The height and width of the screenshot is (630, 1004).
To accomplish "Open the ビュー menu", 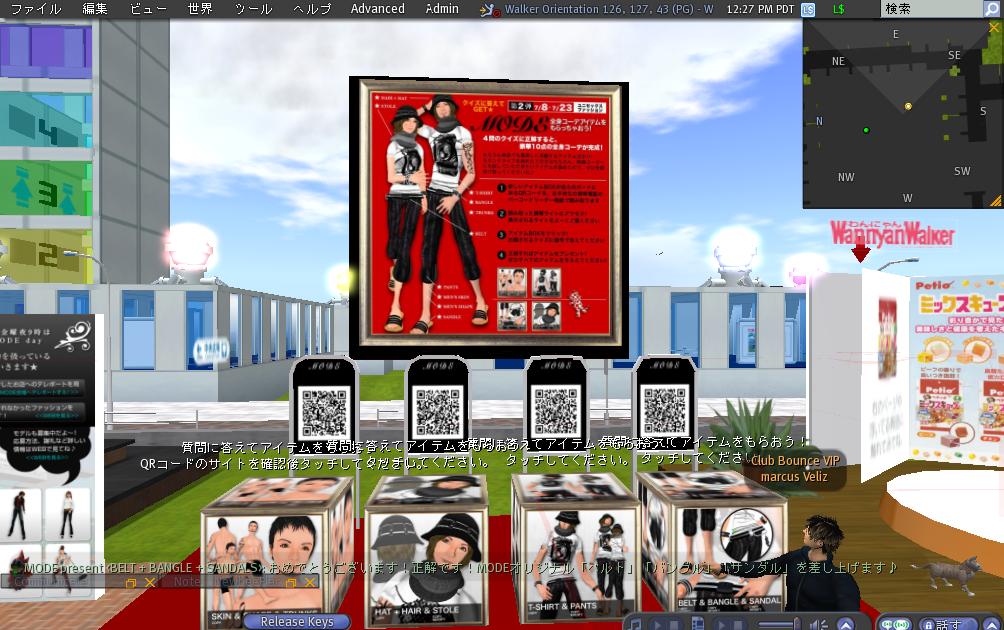I will (x=148, y=9).
